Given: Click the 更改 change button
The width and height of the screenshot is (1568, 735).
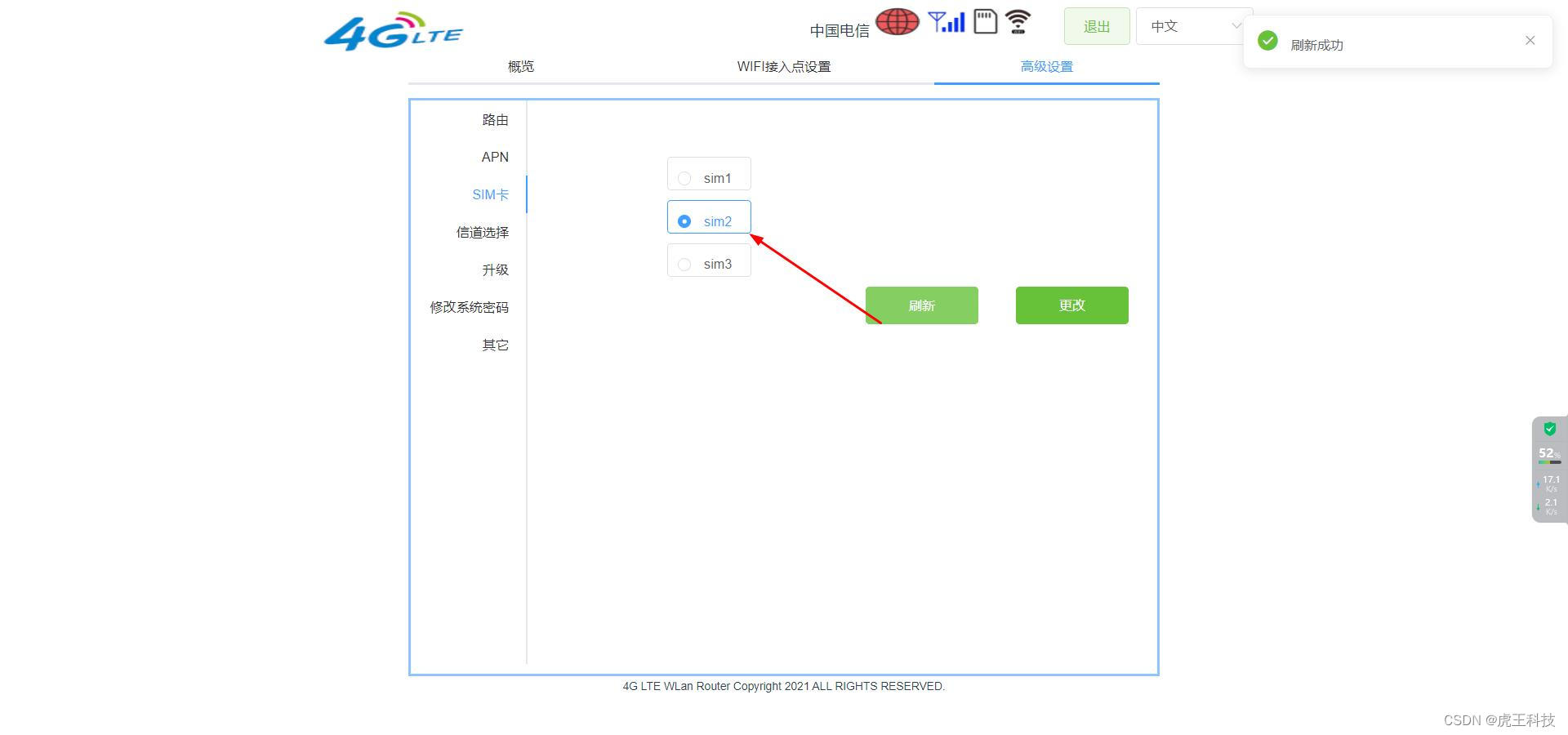Looking at the screenshot, I should [1071, 305].
